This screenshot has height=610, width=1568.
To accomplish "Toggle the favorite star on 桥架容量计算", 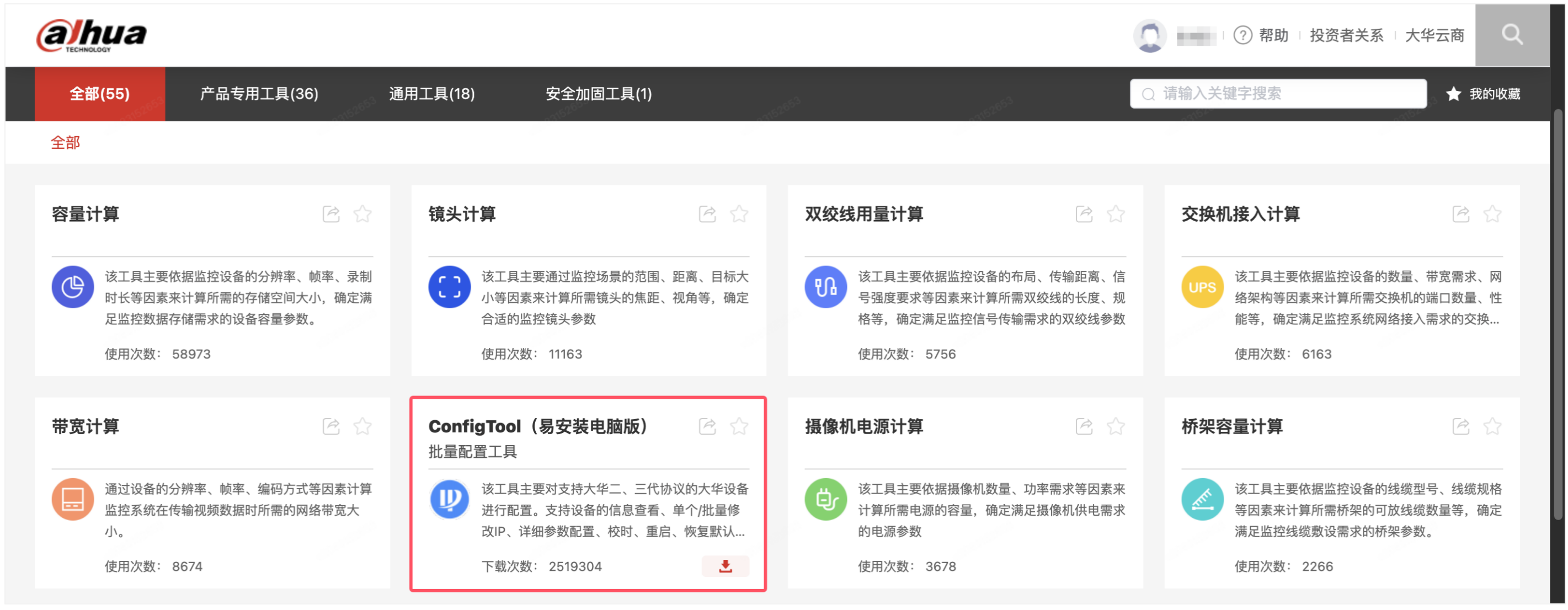I will coord(1492,426).
